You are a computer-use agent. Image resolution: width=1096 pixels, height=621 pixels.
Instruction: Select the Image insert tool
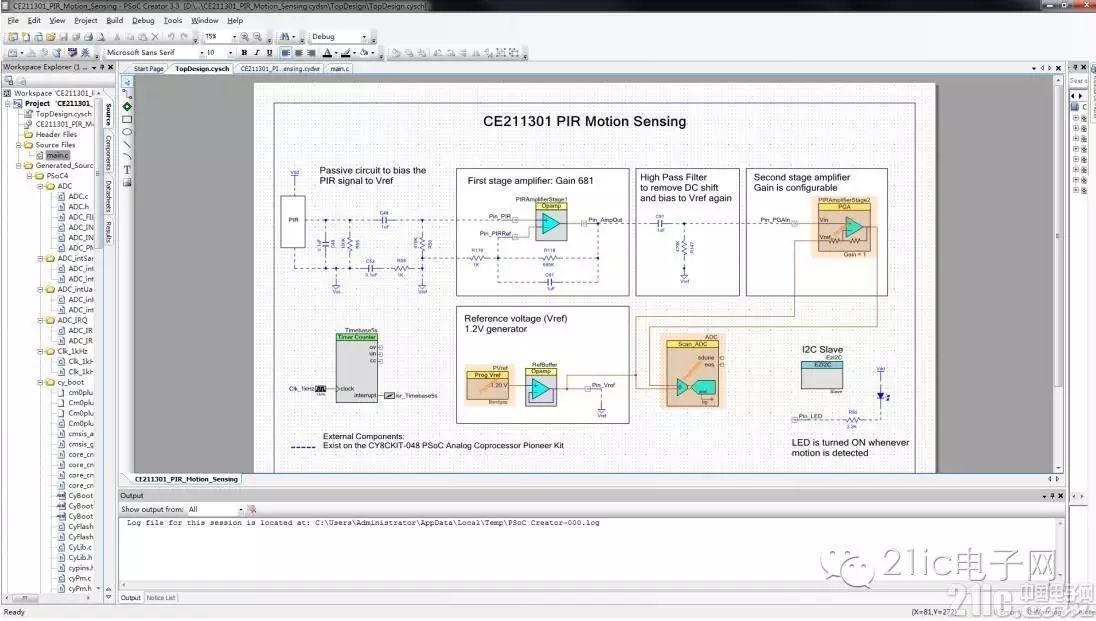[x=127, y=183]
